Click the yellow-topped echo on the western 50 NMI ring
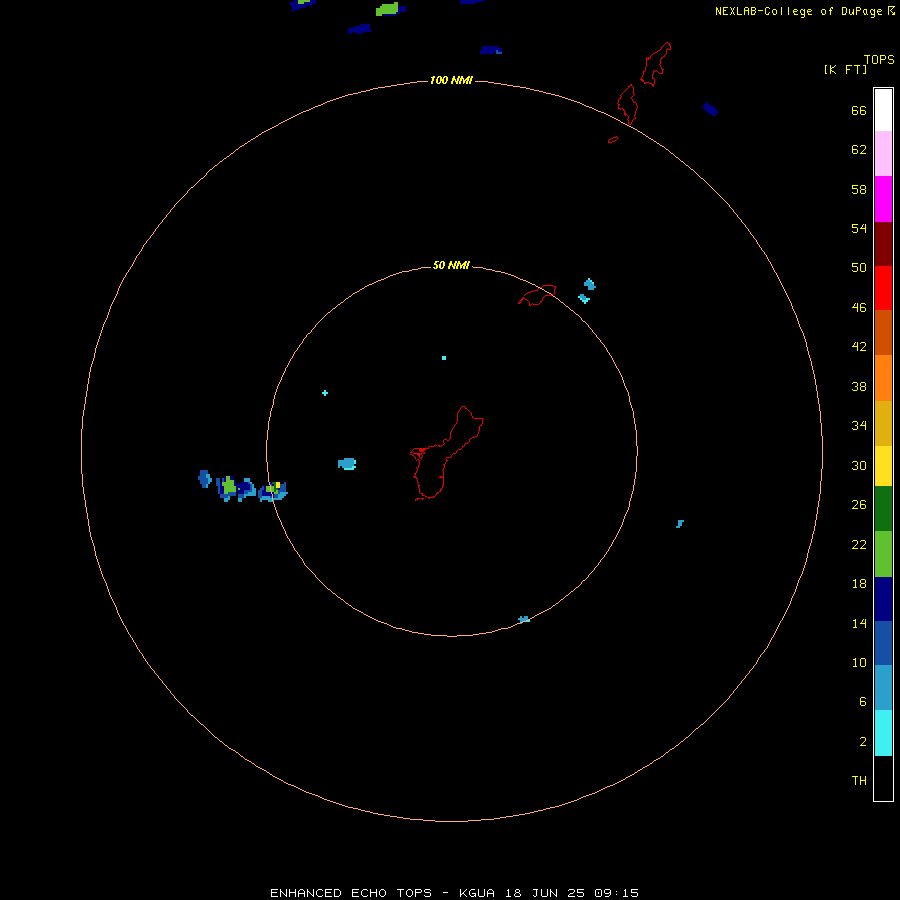The height and width of the screenshot is (900, 900). point(273,491)
